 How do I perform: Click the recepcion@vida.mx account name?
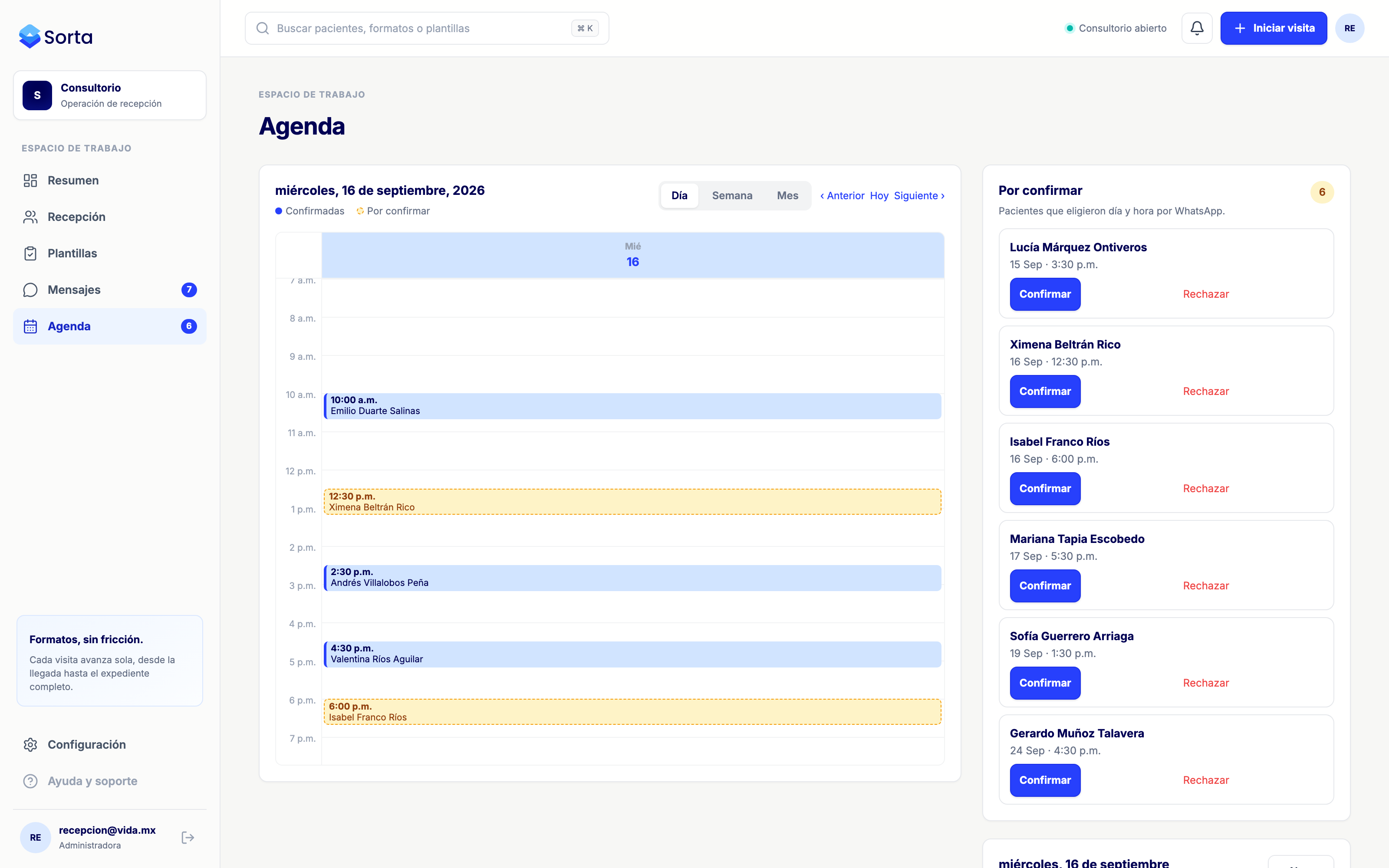coord(107,830)
